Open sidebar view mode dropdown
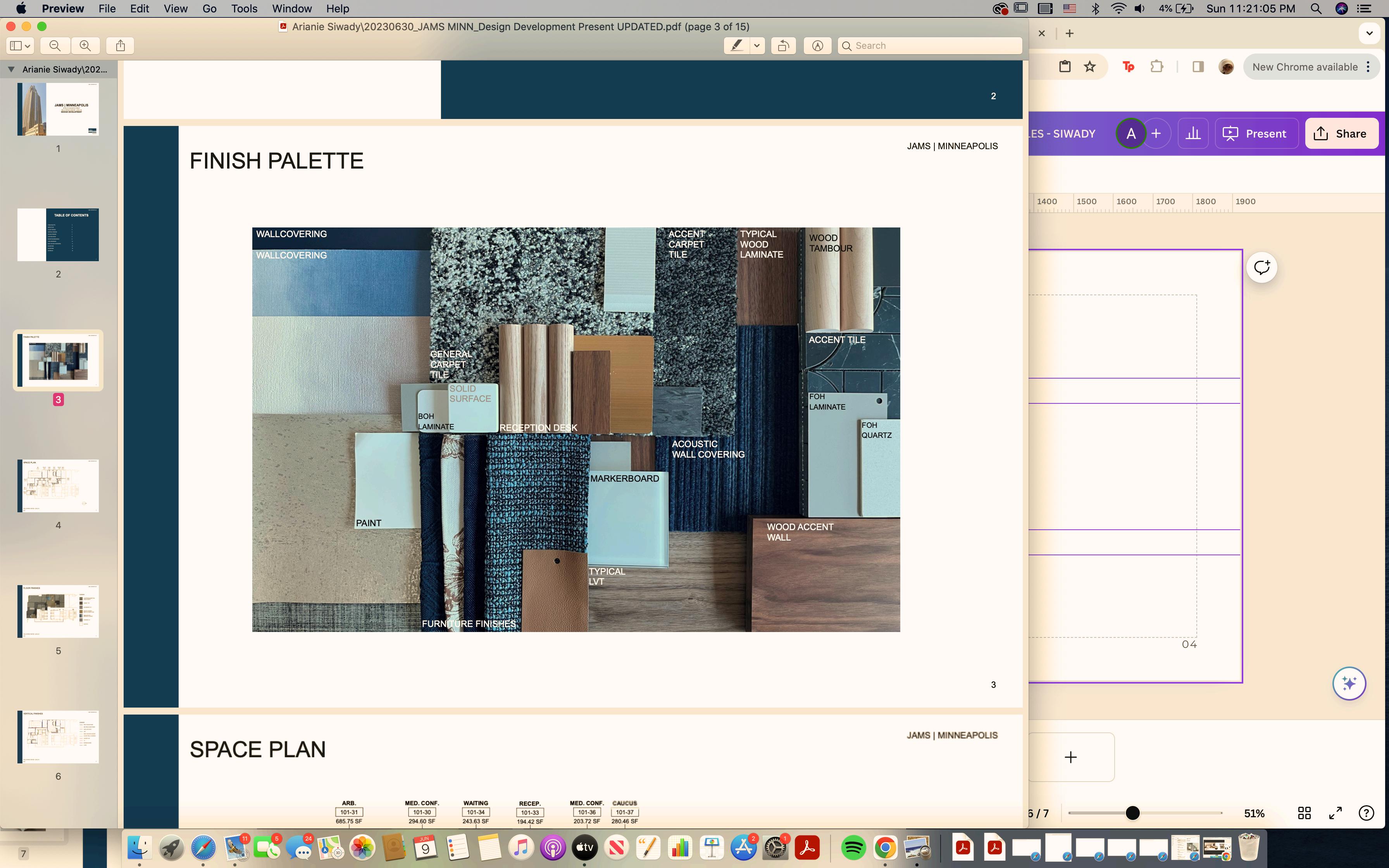Image resolution: width=1389 pixels, height=868 pixels. 21,45
